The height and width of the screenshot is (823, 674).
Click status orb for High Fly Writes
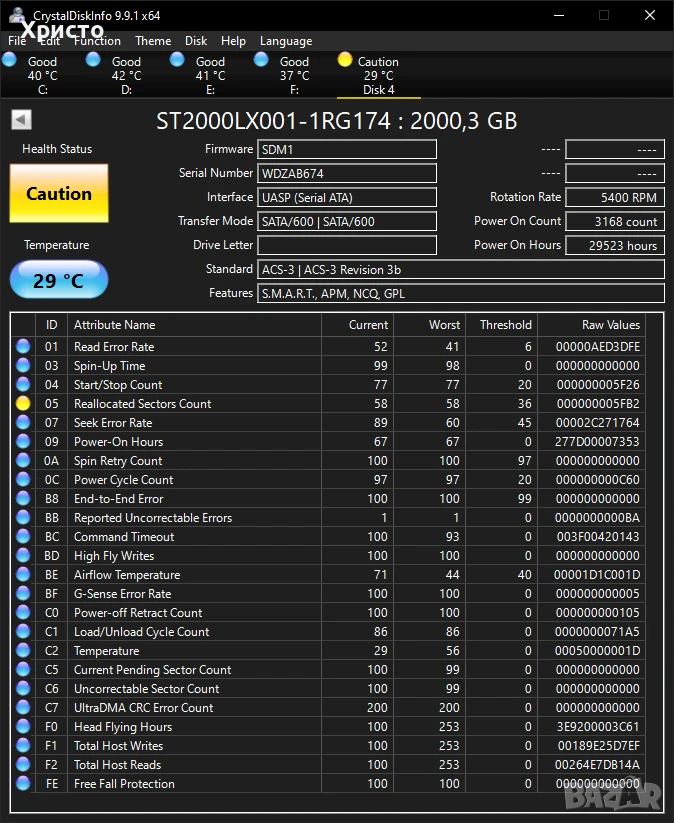23,555
